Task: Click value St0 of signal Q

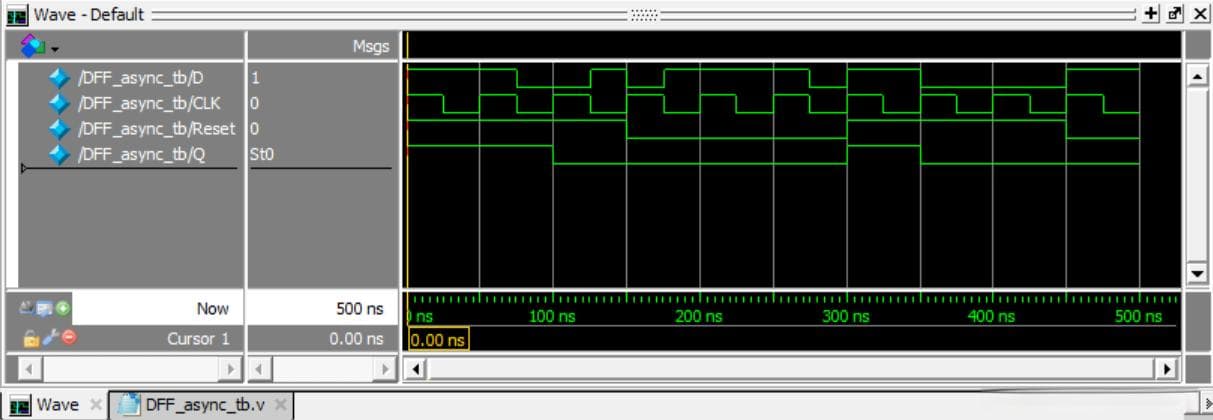Action: (x=262, y=154)
